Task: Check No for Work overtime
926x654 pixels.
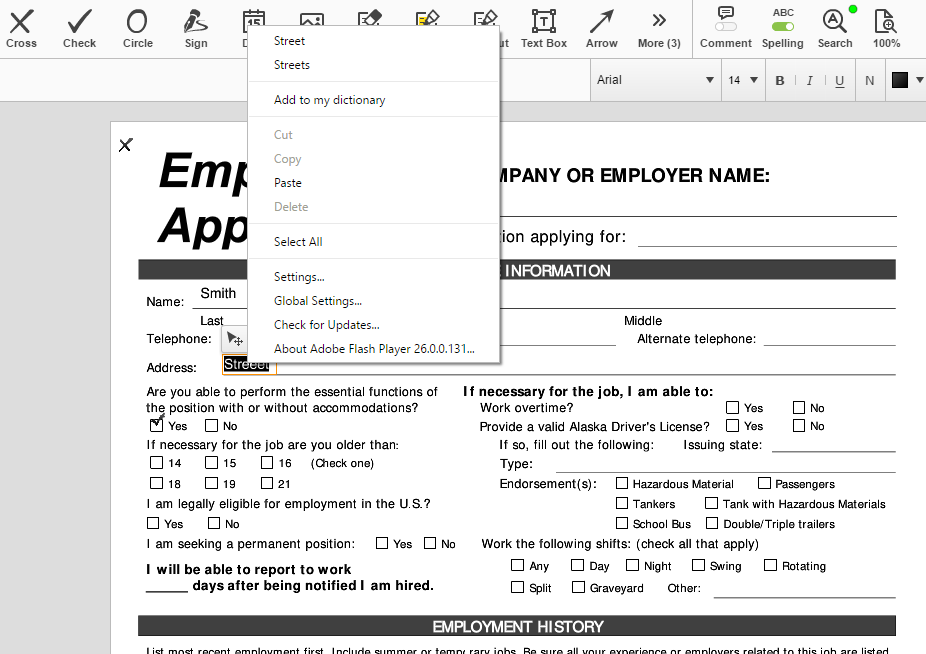Action: [x=799, y=407]
